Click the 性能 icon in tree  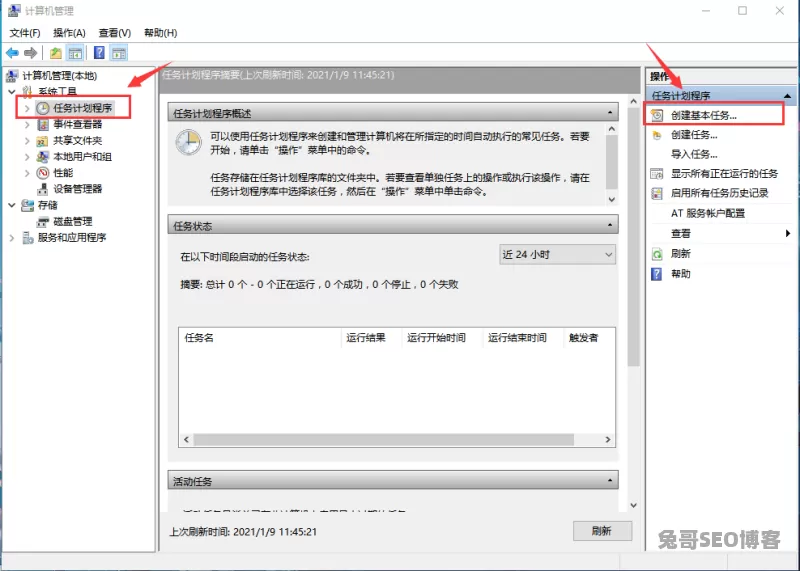[x=43, y=173]
